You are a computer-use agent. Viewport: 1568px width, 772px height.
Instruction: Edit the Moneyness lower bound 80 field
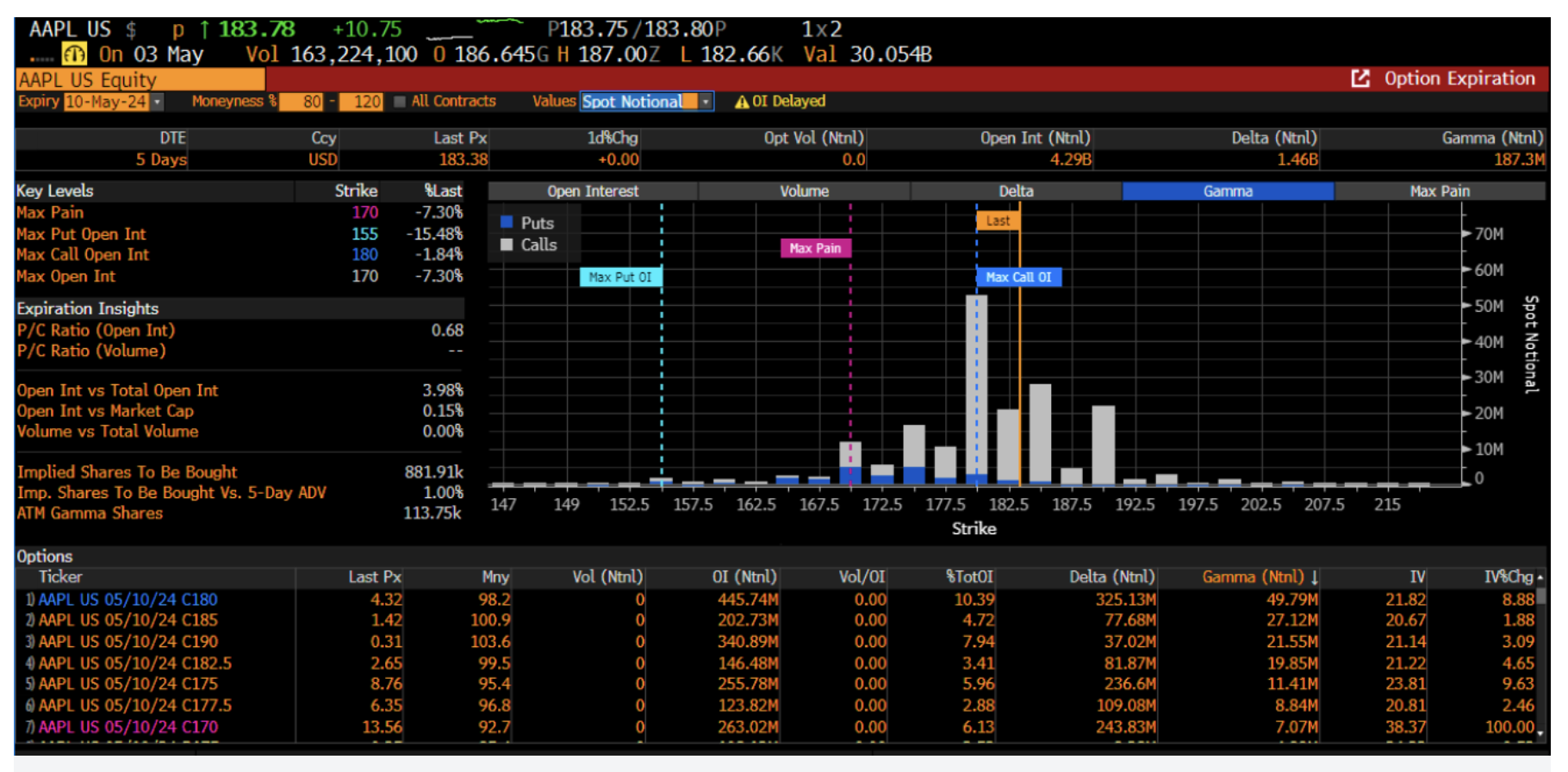(x=301, y=102)
